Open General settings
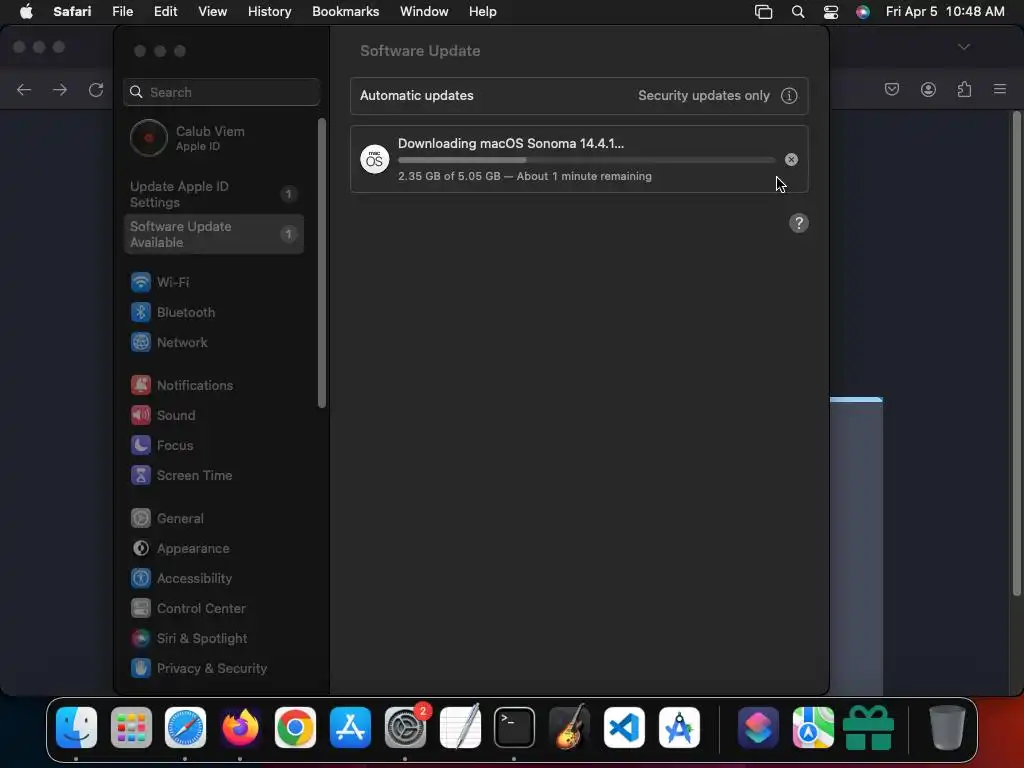1024x768 pixels. click(x=214, y=519)
